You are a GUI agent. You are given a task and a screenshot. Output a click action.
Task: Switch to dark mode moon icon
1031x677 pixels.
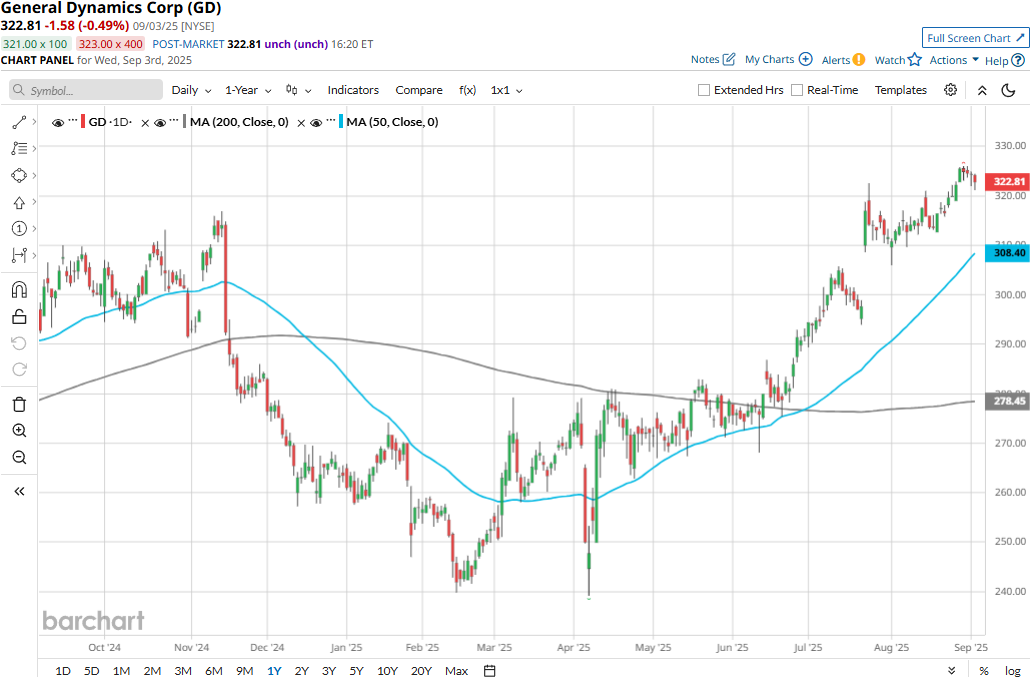click(1008, 90)
